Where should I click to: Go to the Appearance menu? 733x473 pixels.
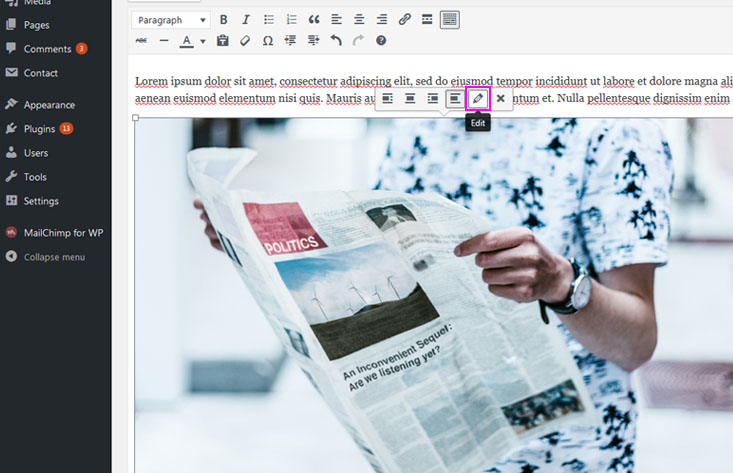[x=49, y=105]
